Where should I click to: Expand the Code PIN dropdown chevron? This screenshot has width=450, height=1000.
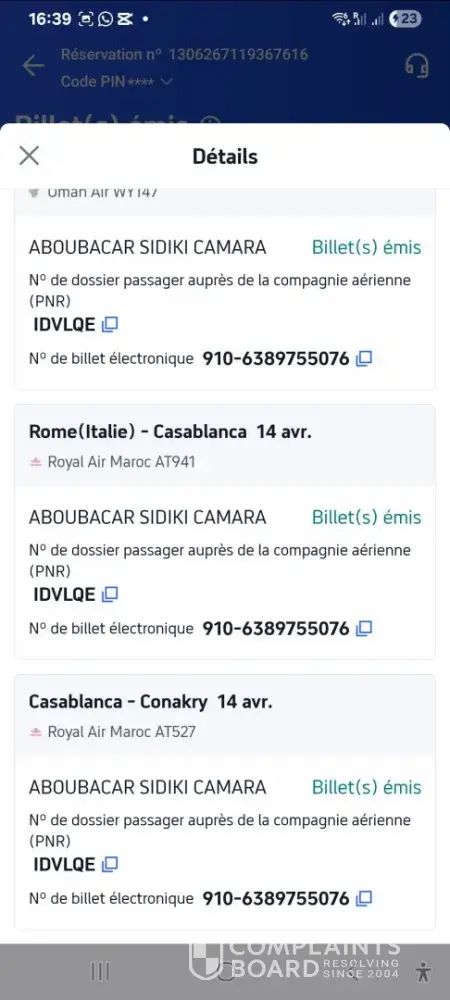[166, 82]
